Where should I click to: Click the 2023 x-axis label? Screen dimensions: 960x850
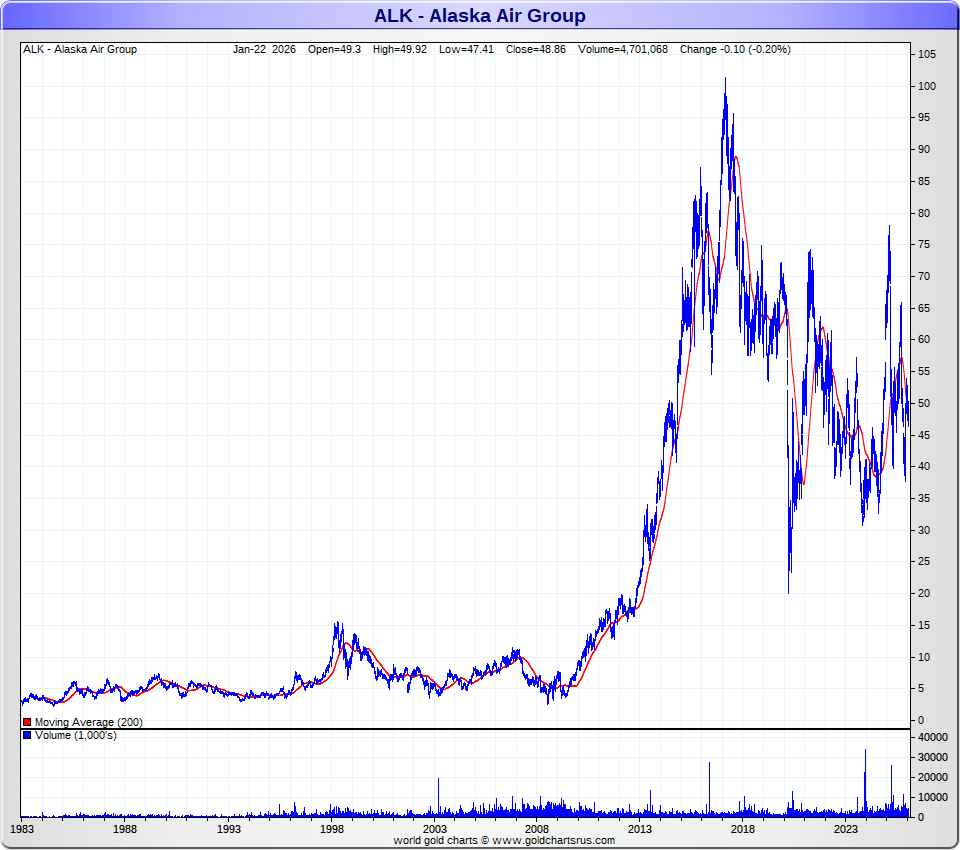pyautogui.click(x=846, y=829)
